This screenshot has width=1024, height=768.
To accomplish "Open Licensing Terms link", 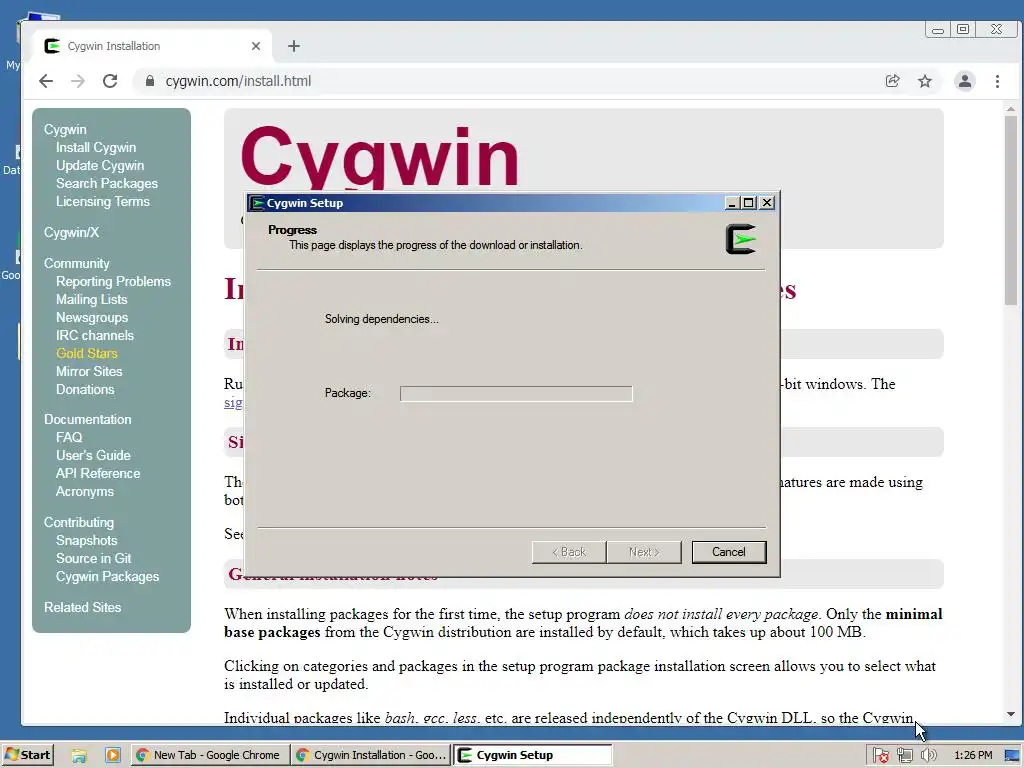I will (103, 201).
